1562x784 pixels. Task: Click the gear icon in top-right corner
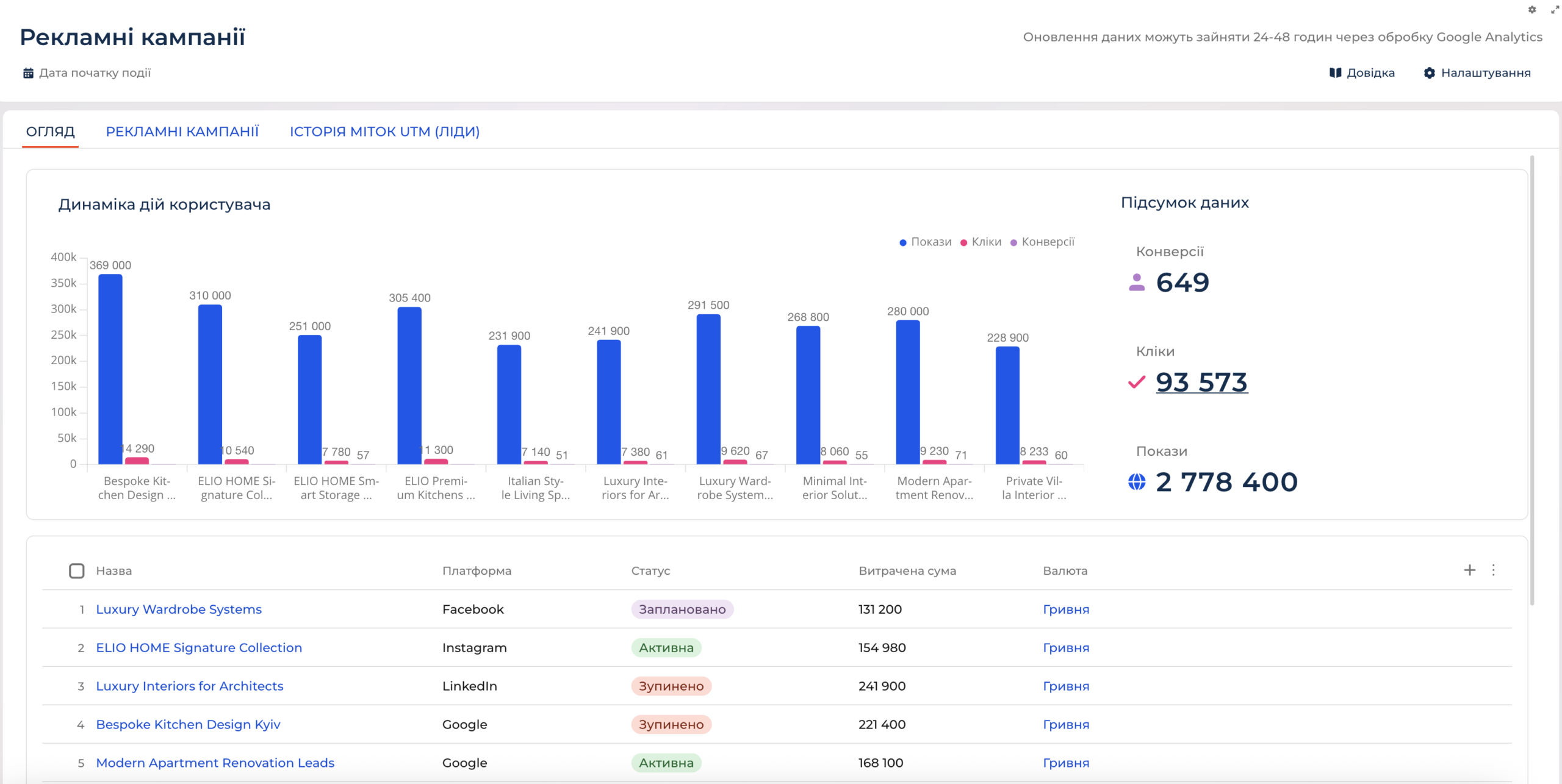(x=1532, y=9)
